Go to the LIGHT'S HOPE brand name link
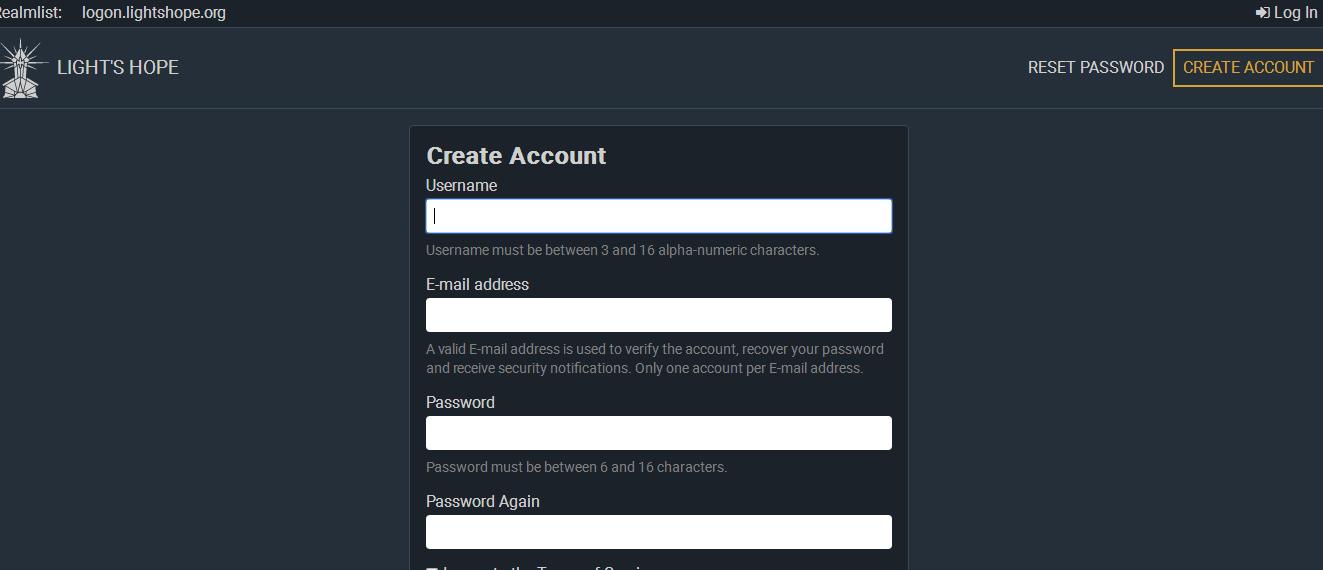 118,68
